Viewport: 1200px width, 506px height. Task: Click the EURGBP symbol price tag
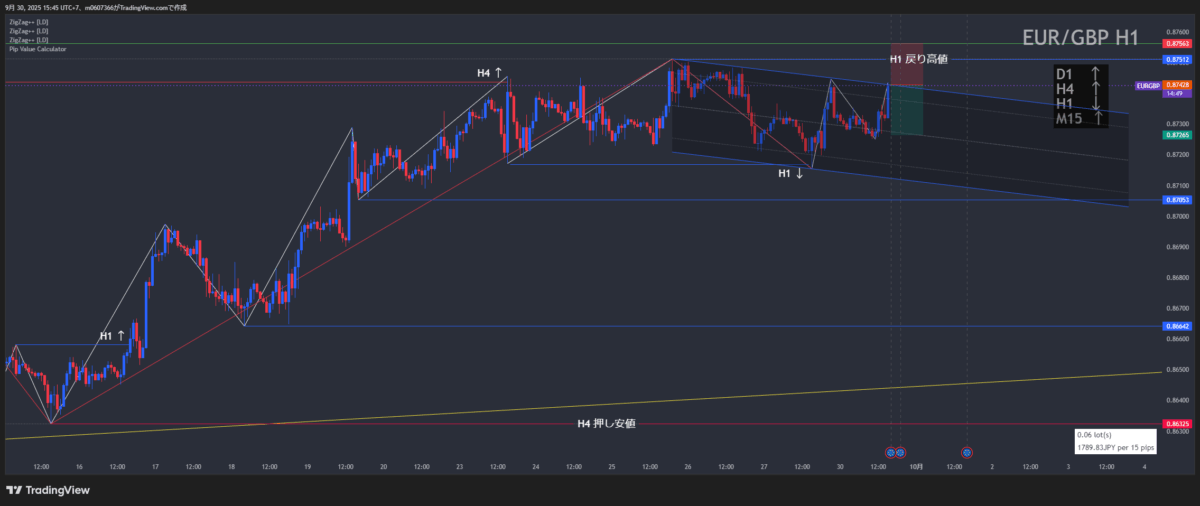coord(1149,86)
